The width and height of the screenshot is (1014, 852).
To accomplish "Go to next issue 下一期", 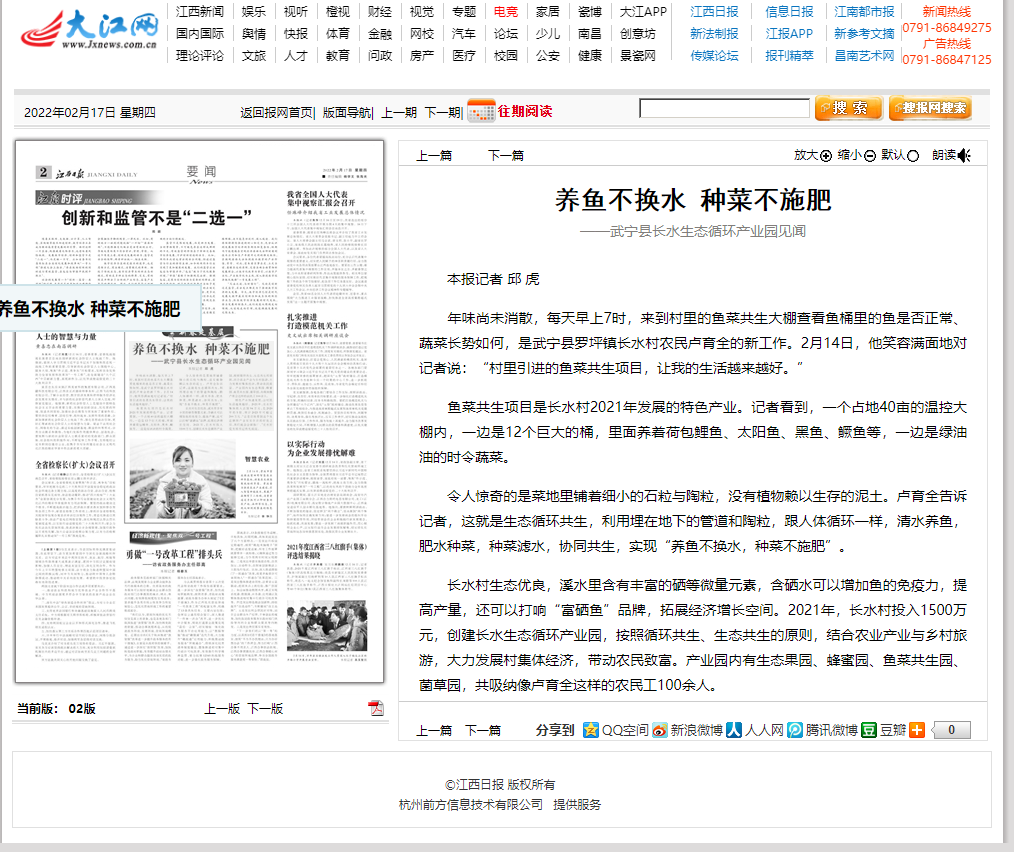I will (x=442, y=113).
